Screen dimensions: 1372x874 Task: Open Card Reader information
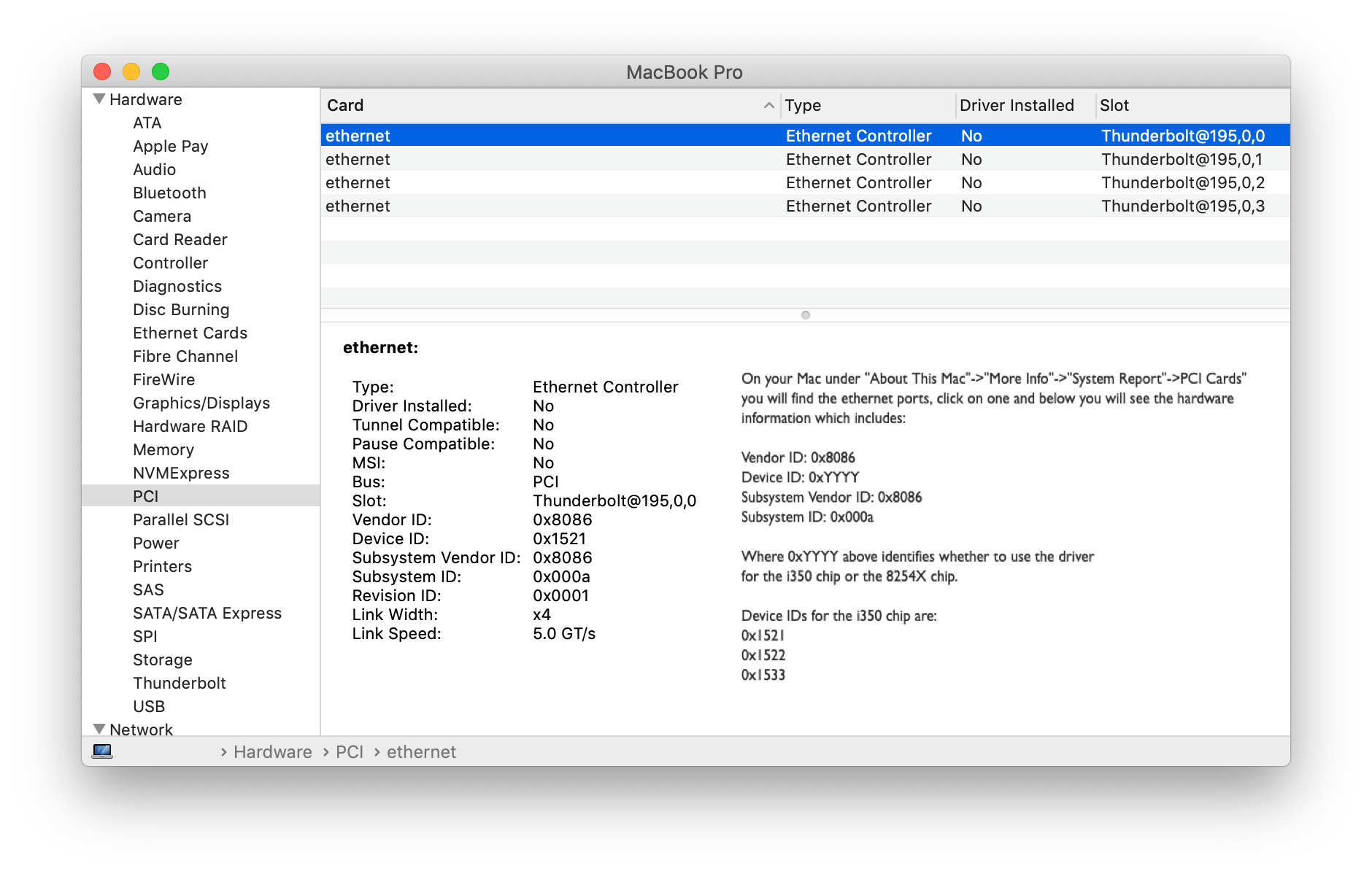pyautogui.click(x=180, y=239)
